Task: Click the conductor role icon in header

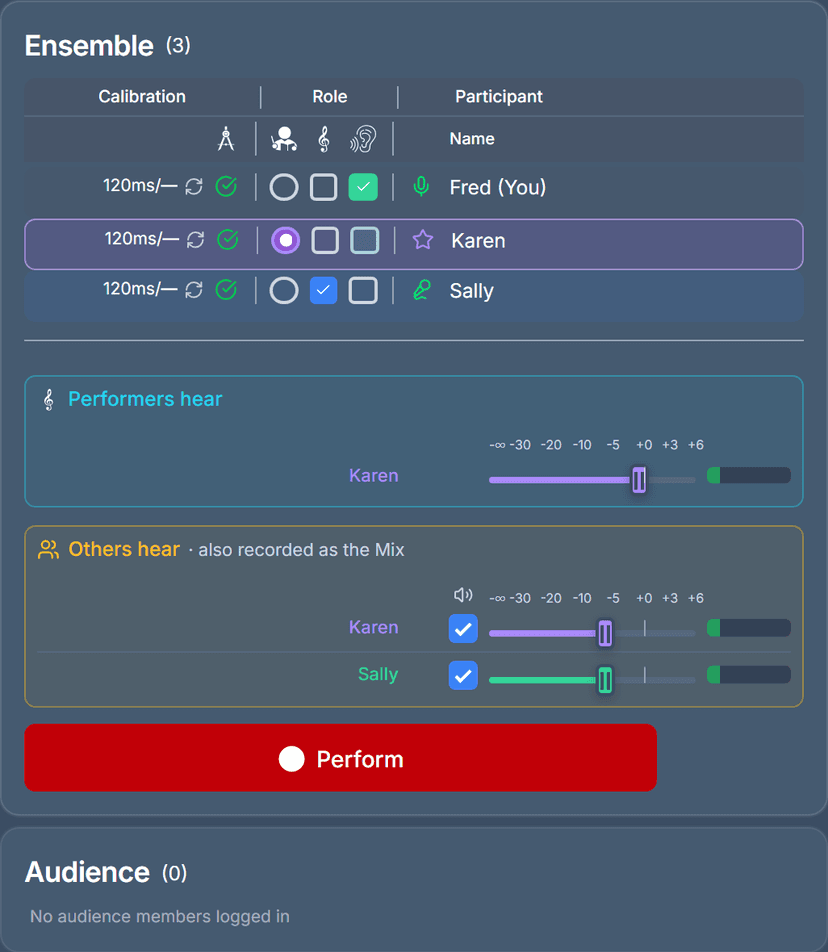Action: (283, 138)
